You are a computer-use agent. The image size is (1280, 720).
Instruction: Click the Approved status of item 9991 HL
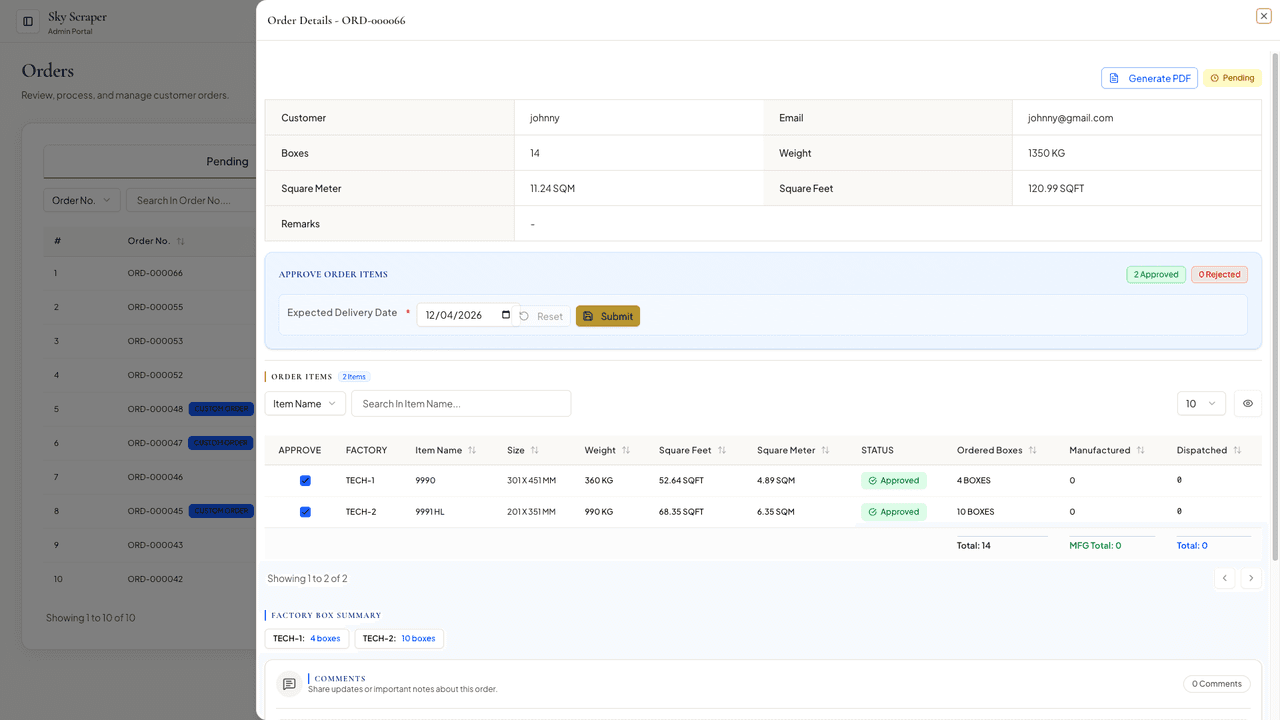894,512
